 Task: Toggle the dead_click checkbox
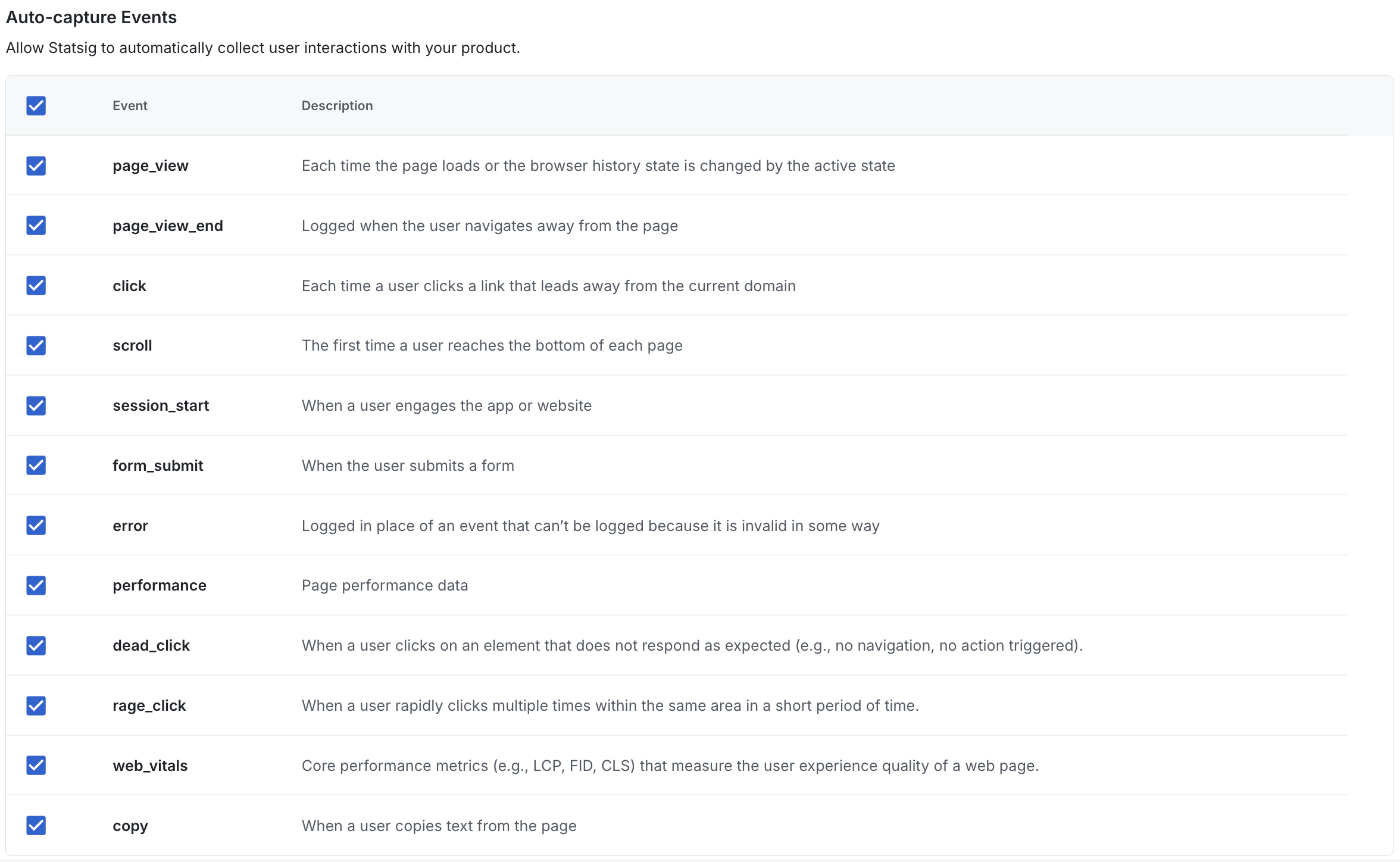click(36, 645)
